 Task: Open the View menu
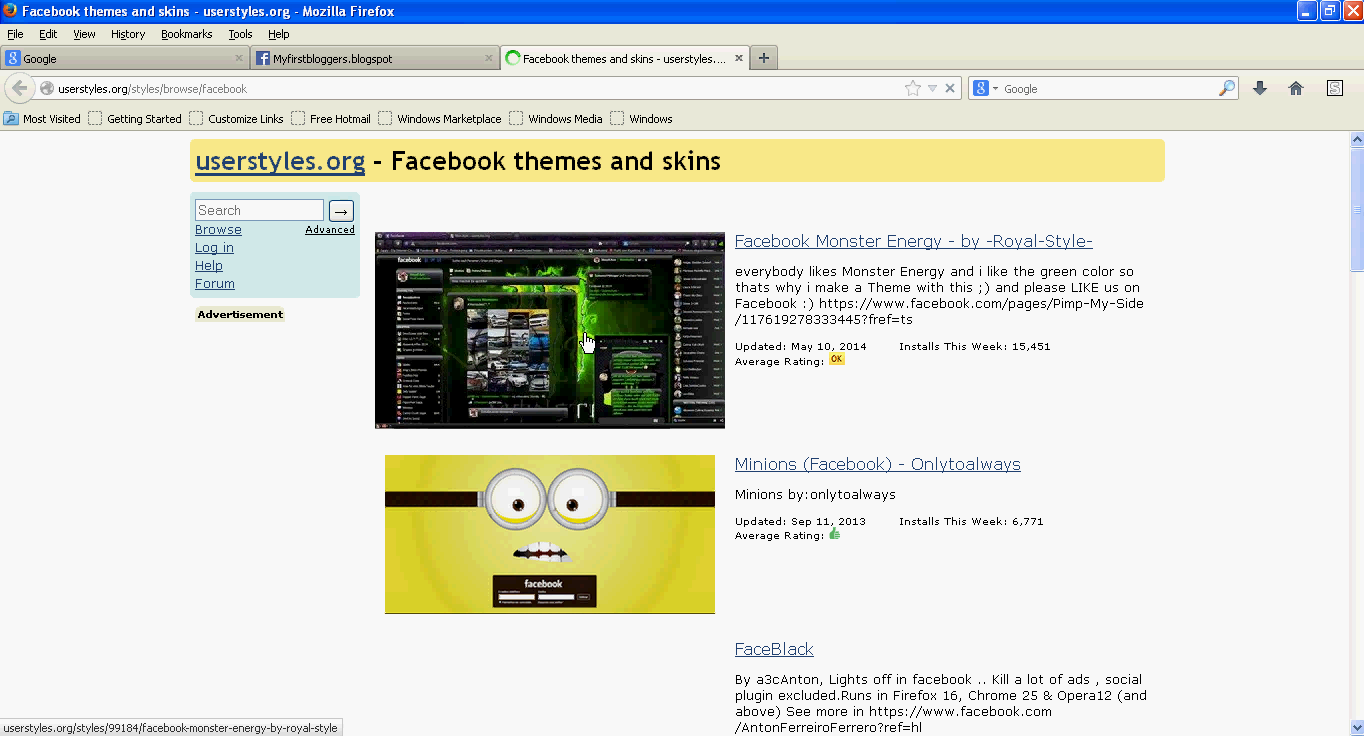point(84,34)
